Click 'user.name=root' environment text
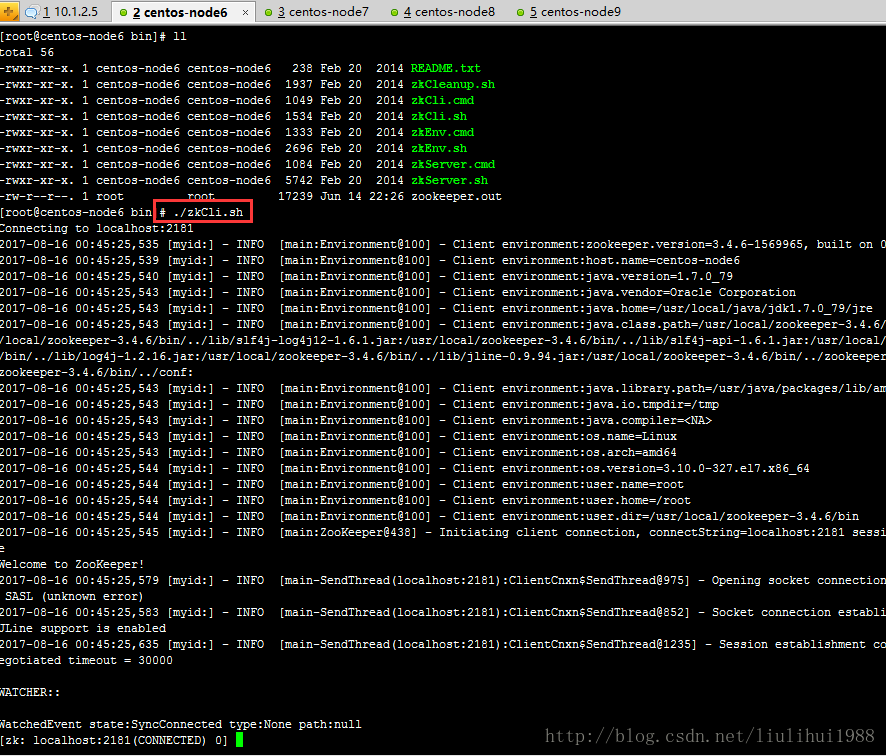This screenshot has height=756, width=886. click(x=635, y=485)
